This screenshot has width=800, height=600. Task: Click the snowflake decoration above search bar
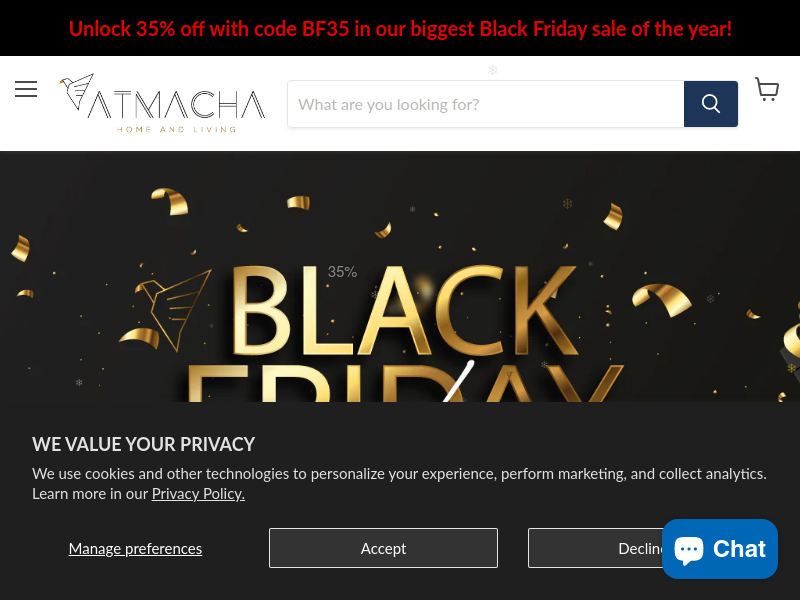point(493,70)
